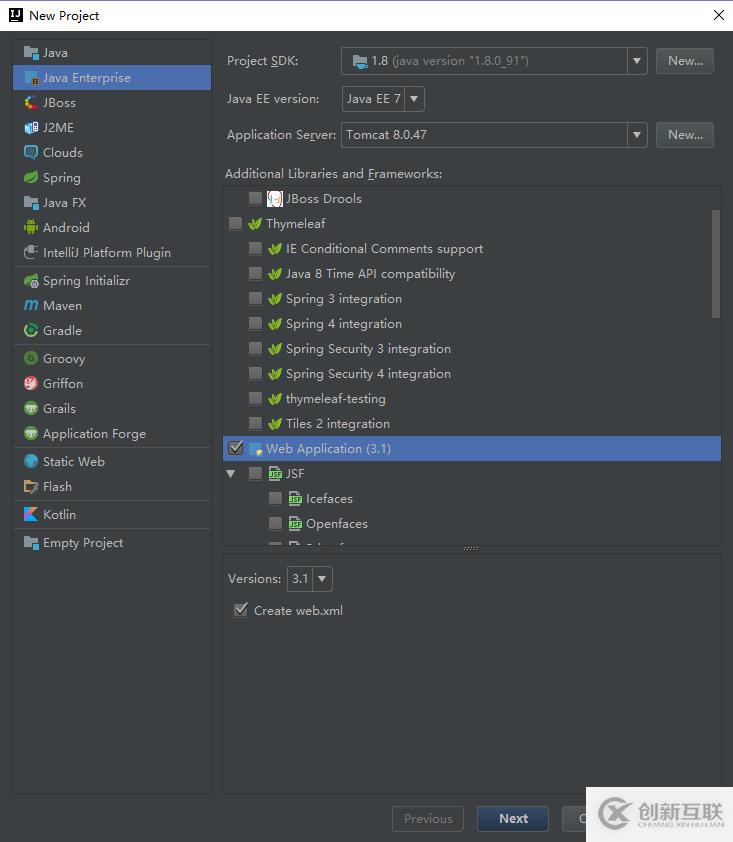Select the Spring leaf icon in sidebar
The image size is (733, 842).
tap(32, 177)
